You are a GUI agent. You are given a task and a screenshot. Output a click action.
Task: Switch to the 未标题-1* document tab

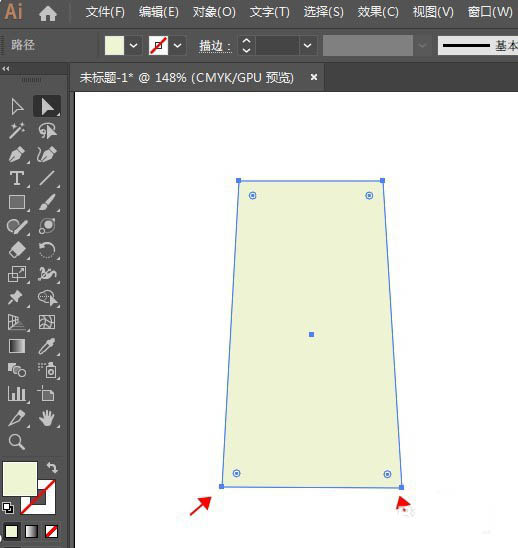187,78
